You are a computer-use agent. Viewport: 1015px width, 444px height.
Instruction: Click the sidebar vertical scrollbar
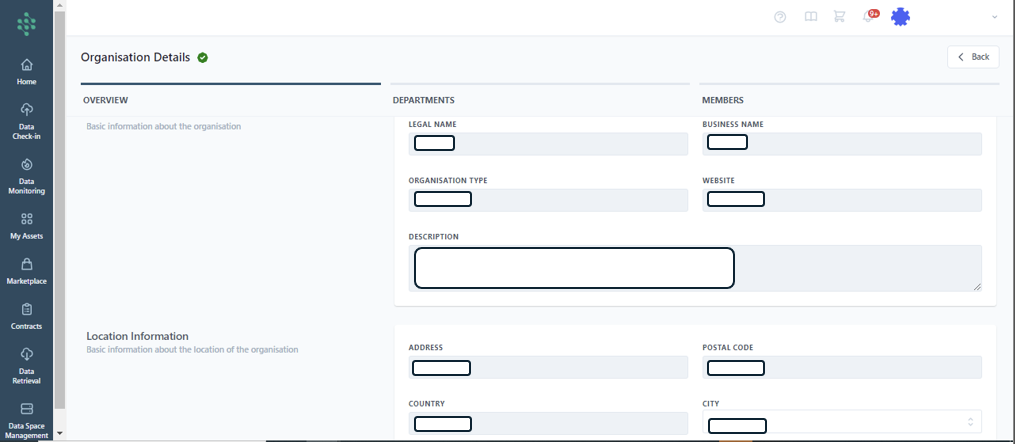coord(60,220)
